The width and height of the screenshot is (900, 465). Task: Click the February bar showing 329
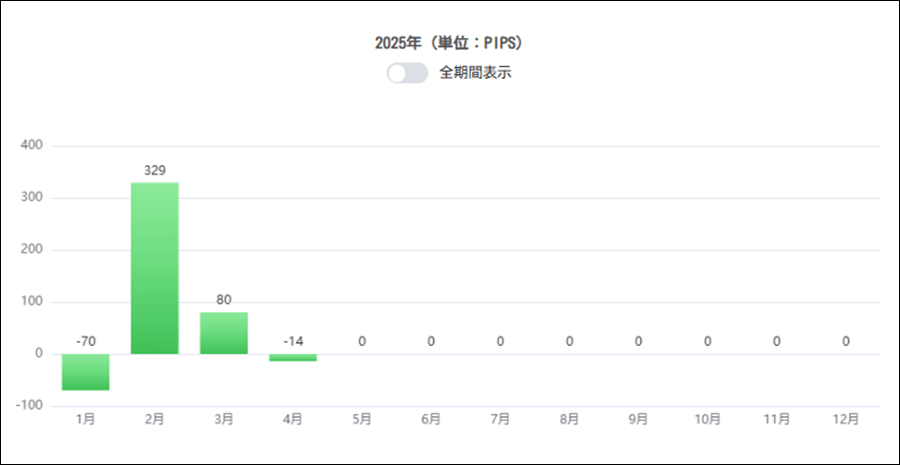[x=154, y=268]
